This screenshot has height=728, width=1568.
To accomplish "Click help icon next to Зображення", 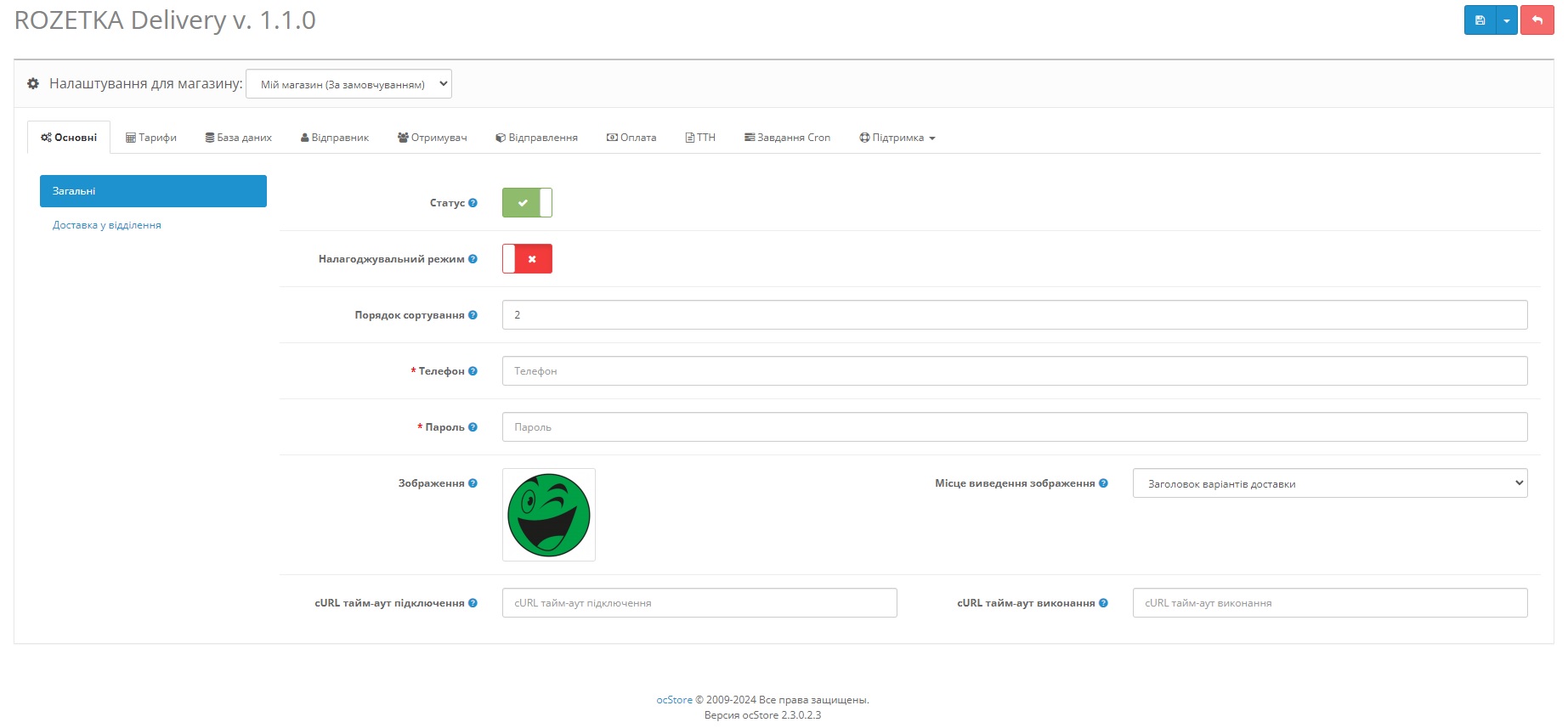I will coord(473,483).
